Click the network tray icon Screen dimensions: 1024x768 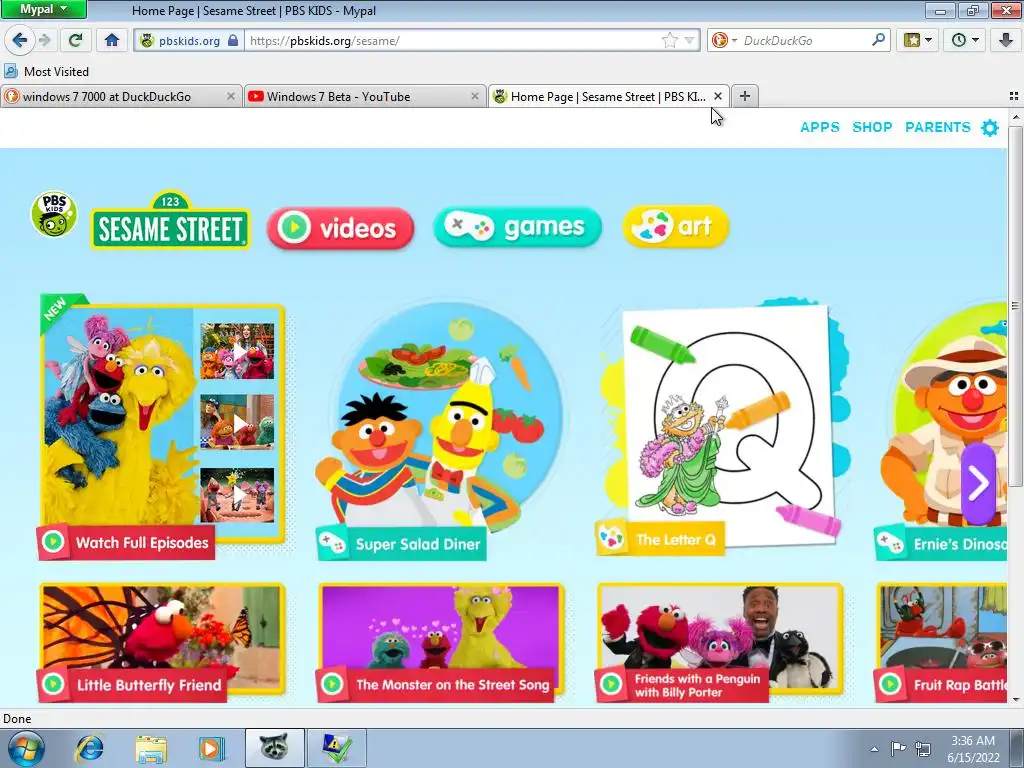(923, 748)
